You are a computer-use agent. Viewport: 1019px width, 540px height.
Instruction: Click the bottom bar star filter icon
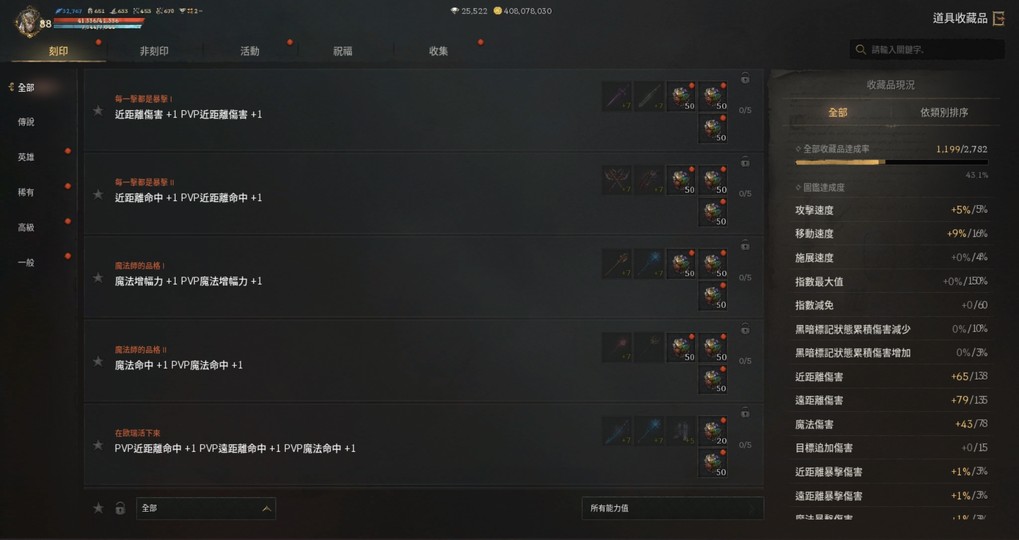pyautogui.click(x=98, y=508)
